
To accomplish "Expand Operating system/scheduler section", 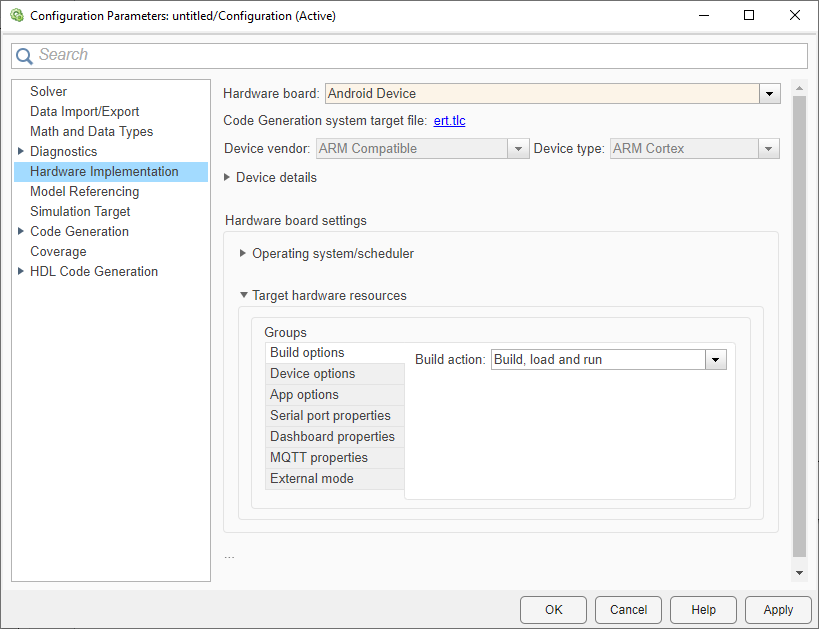I will pyautogui.click(x=243, y=253).
